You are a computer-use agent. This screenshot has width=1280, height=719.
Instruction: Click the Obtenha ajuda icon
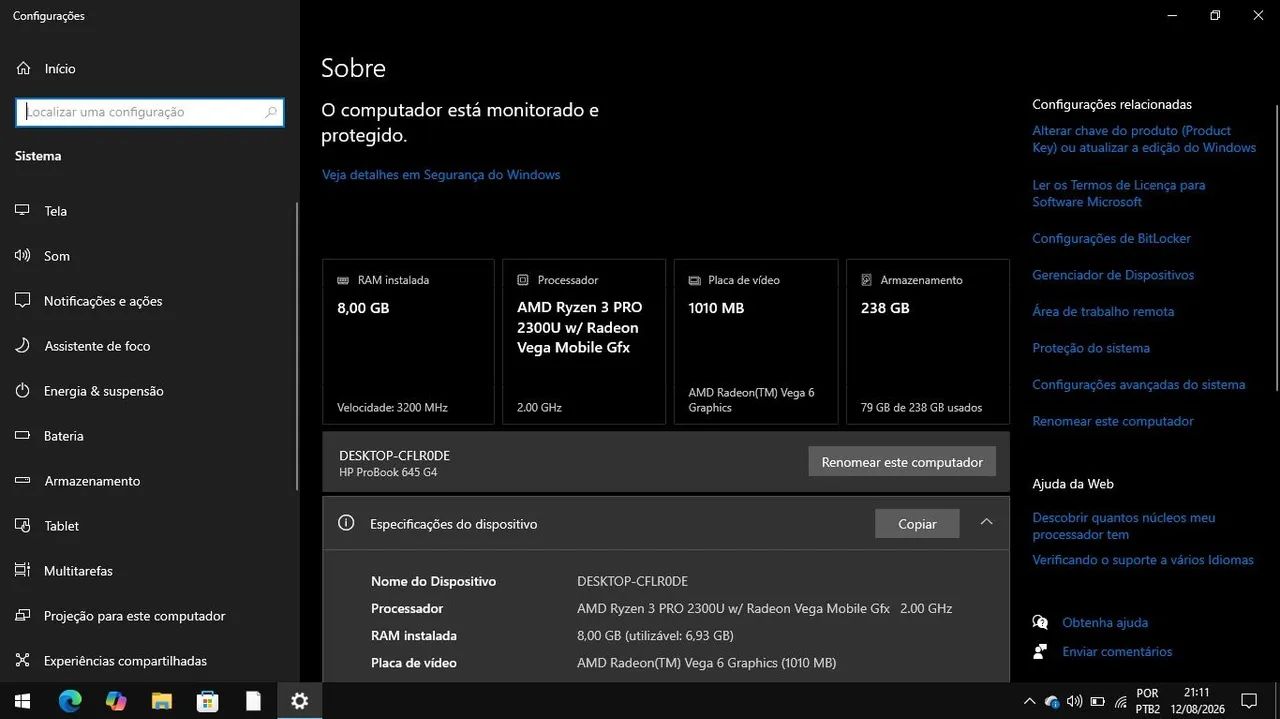(x=1040, y=622)
